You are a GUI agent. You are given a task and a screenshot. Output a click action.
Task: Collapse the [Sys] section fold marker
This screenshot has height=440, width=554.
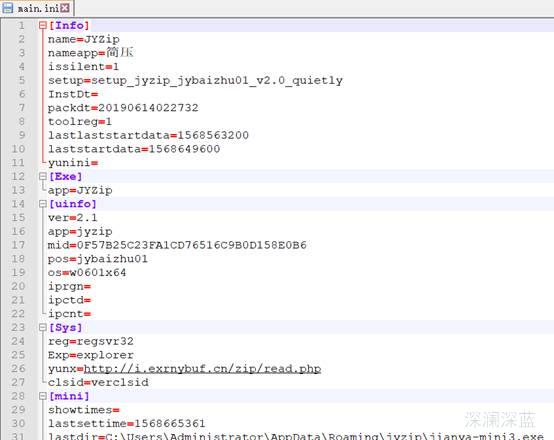[x=43, y=327]
